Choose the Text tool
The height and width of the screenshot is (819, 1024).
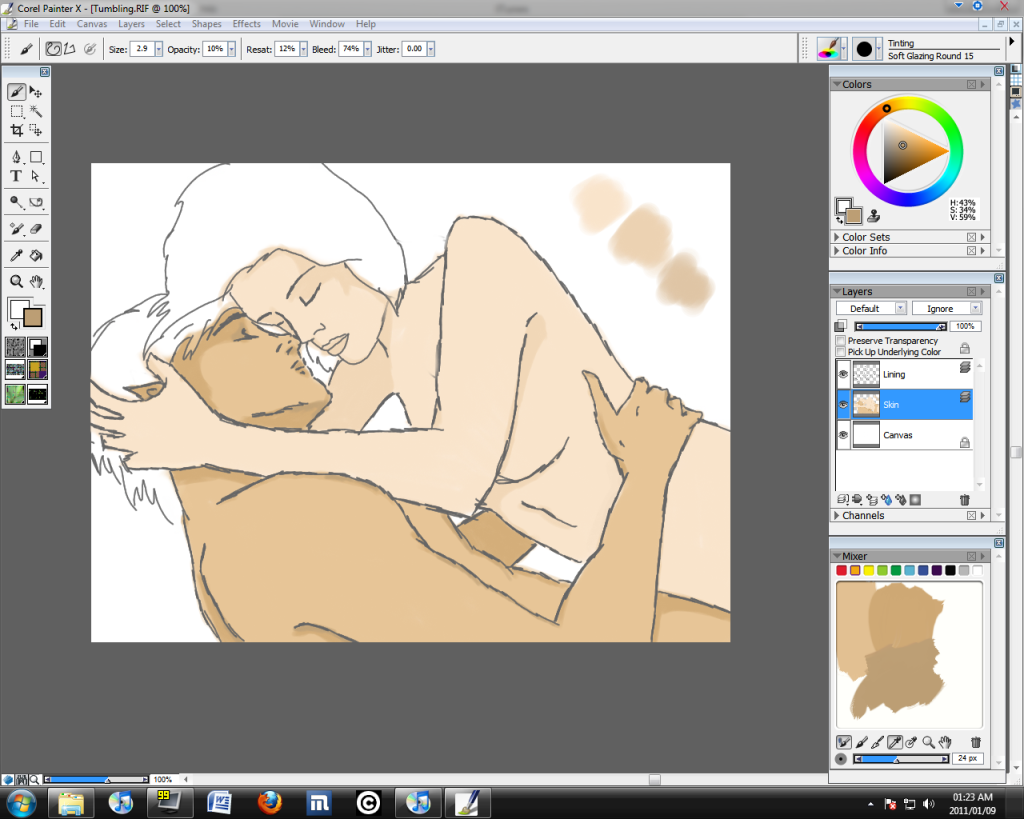17,176
